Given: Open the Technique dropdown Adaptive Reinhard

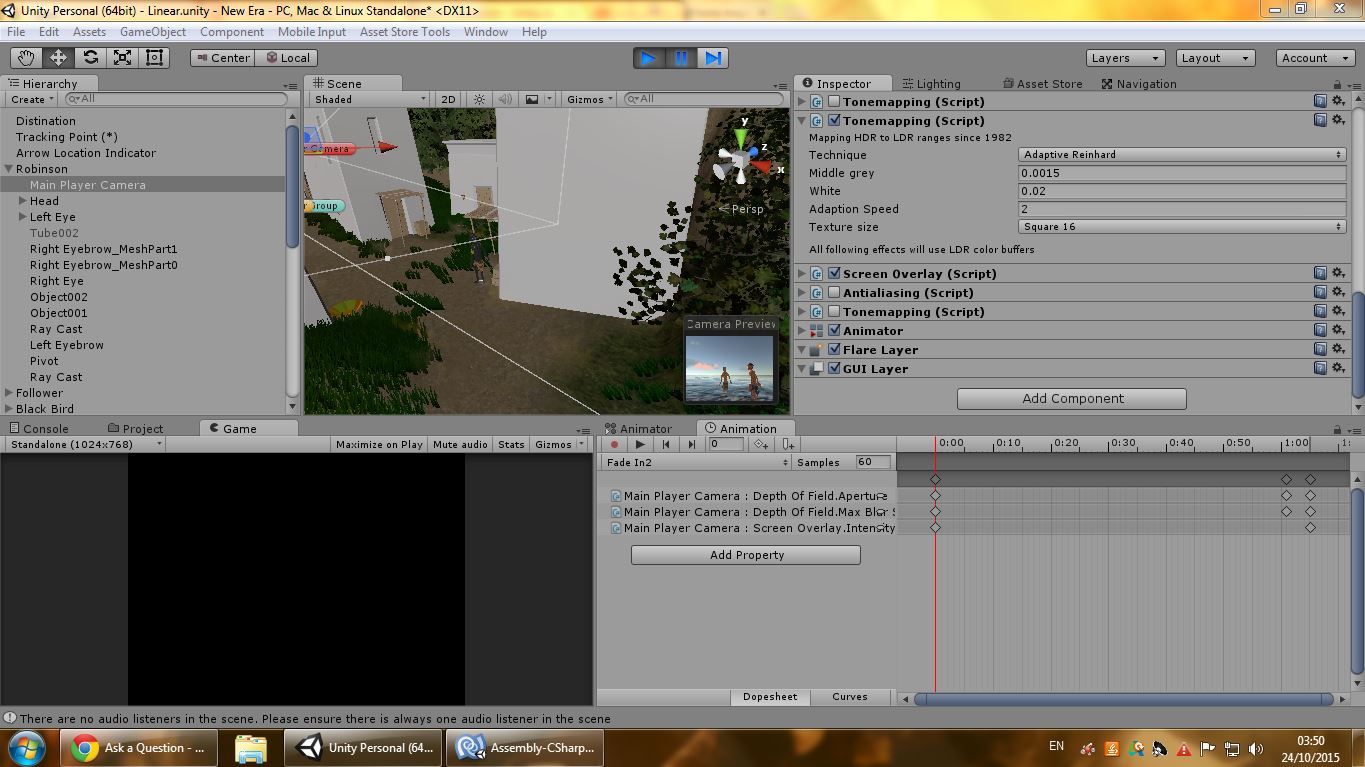Looking at the screenshot, I should pyautogui.click(x=1182, y=155).
